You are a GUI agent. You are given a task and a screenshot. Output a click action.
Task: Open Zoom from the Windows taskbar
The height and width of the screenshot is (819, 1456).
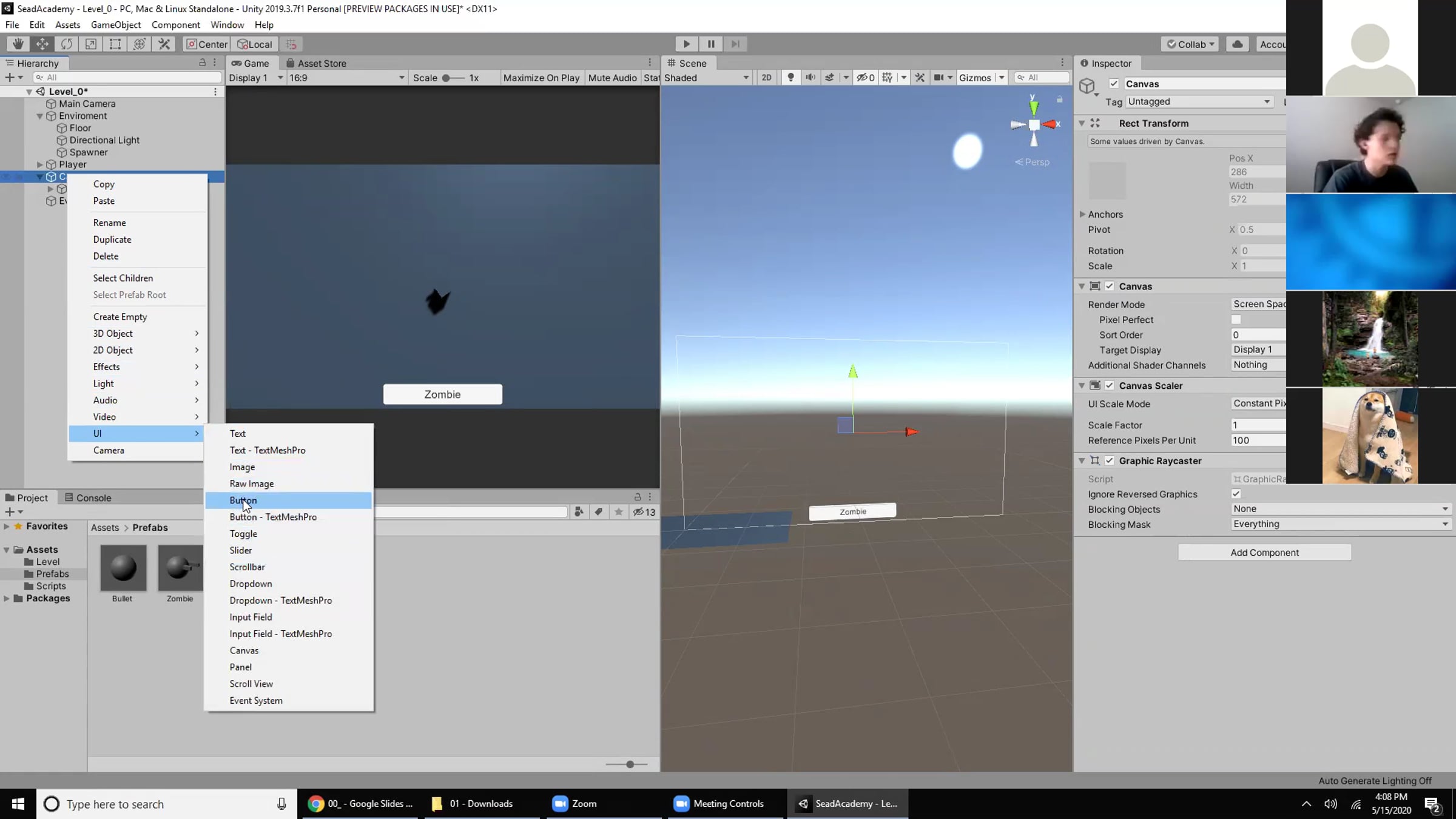pos(575,803)
